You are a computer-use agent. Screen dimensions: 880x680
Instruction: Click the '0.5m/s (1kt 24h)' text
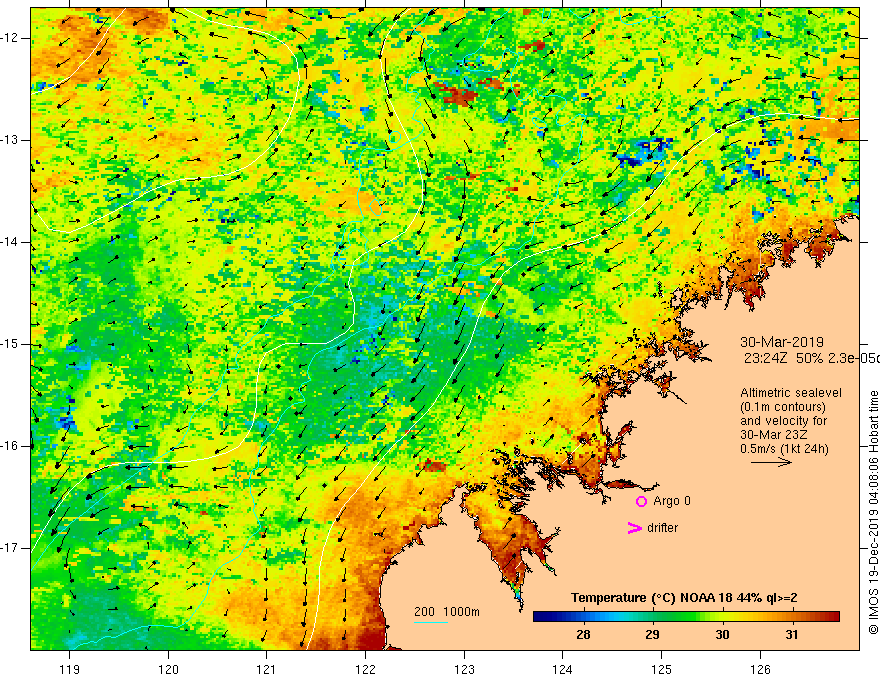tap(784, 449)
